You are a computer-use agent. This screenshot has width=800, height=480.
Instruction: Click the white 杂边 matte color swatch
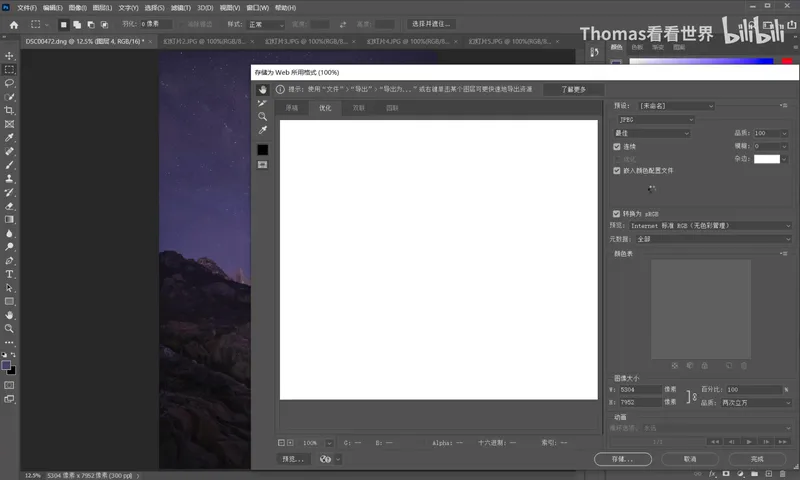pyautogui.click(x=767, y=159)
